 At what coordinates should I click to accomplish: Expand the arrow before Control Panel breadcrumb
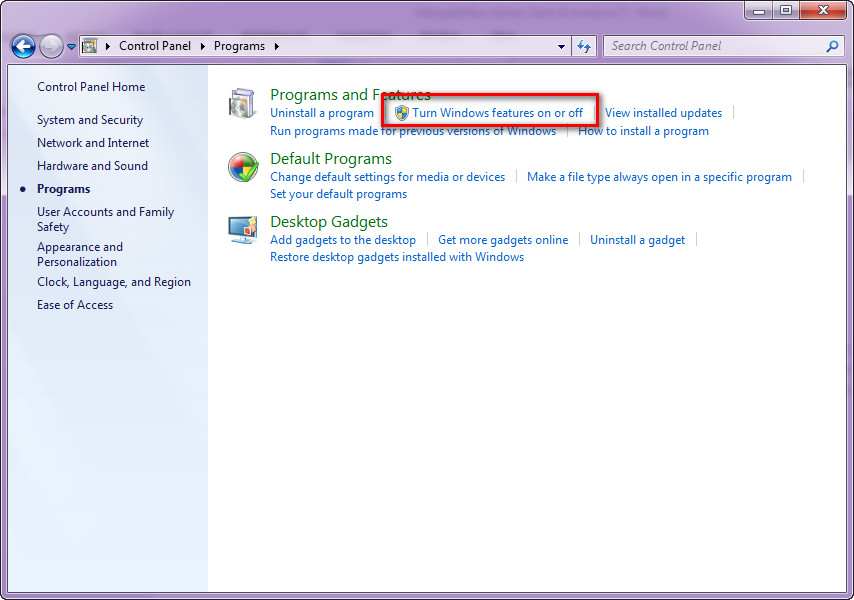(x=107, y=46)
